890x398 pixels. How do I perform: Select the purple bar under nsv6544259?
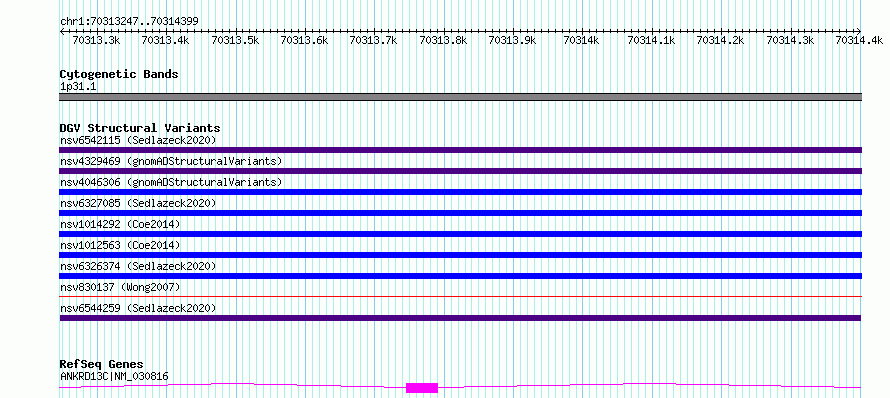tap(460, 318)
